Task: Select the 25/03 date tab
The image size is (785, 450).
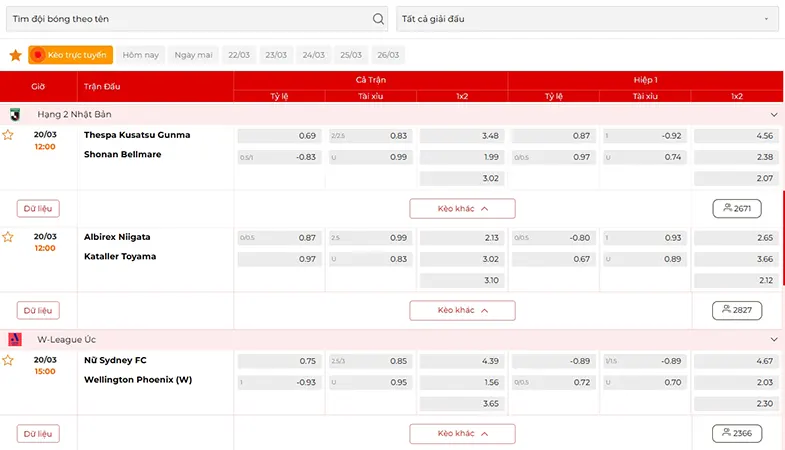Action: pos(351,55)
